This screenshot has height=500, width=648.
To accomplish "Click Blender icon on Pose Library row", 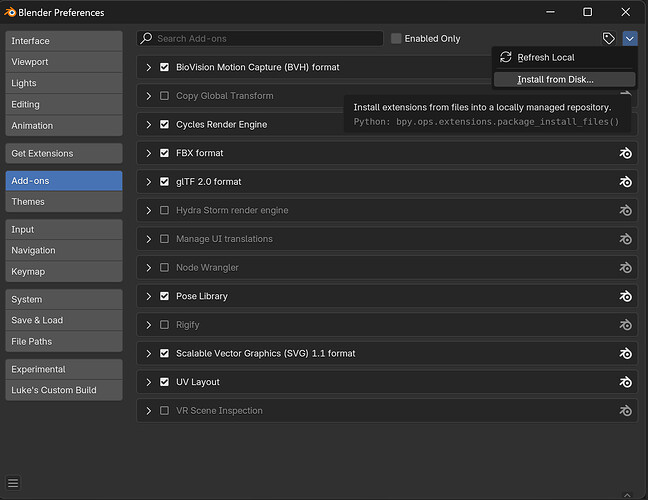I will 625,296.
